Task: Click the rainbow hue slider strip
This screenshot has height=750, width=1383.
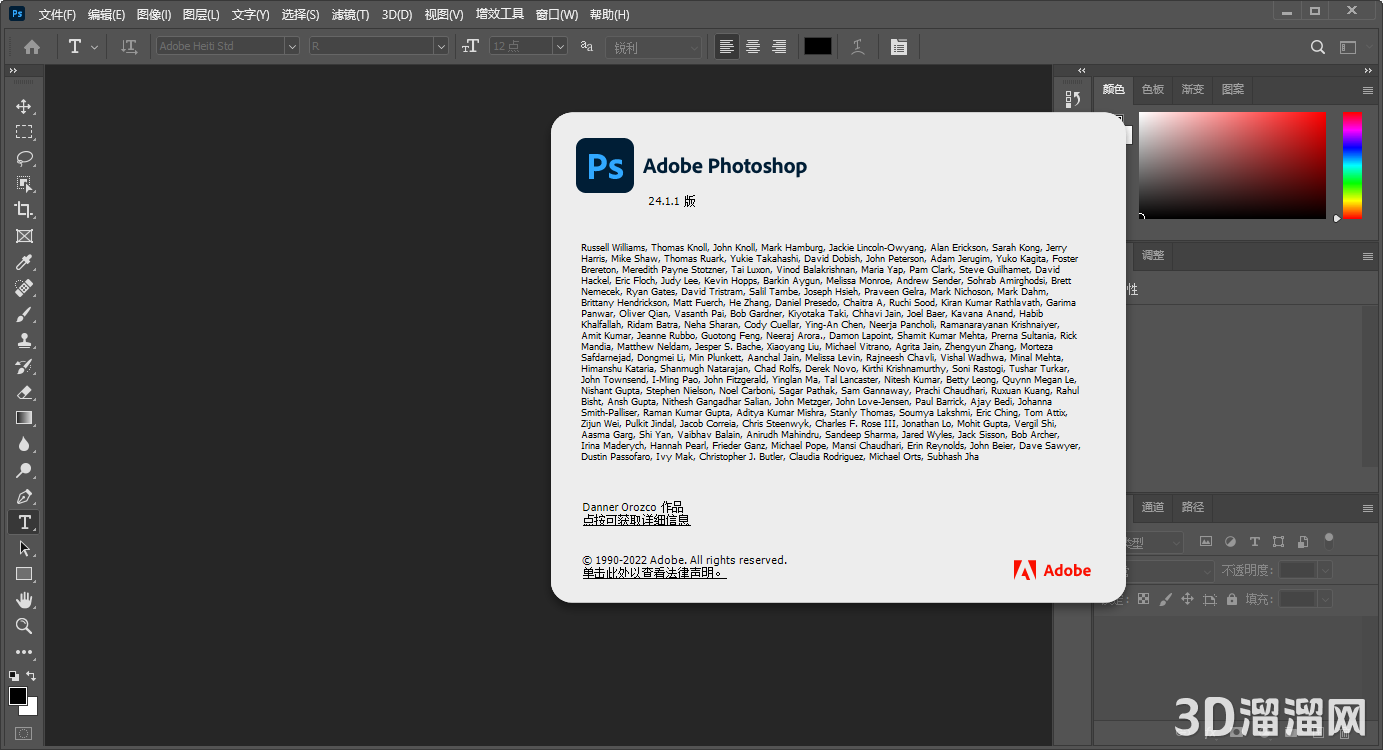Action: pos(1352,165)
